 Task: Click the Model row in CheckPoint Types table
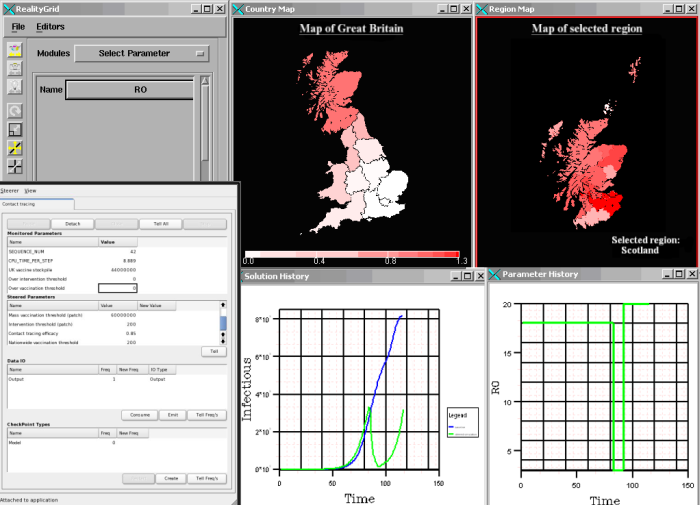[x=78, y=443]
